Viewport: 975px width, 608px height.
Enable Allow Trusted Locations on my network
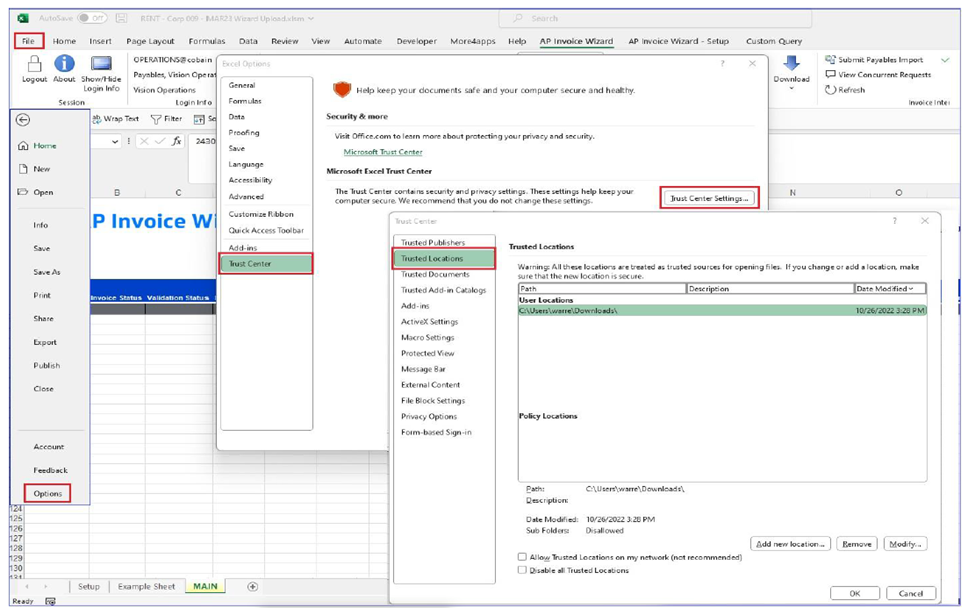tap(522, 557)
